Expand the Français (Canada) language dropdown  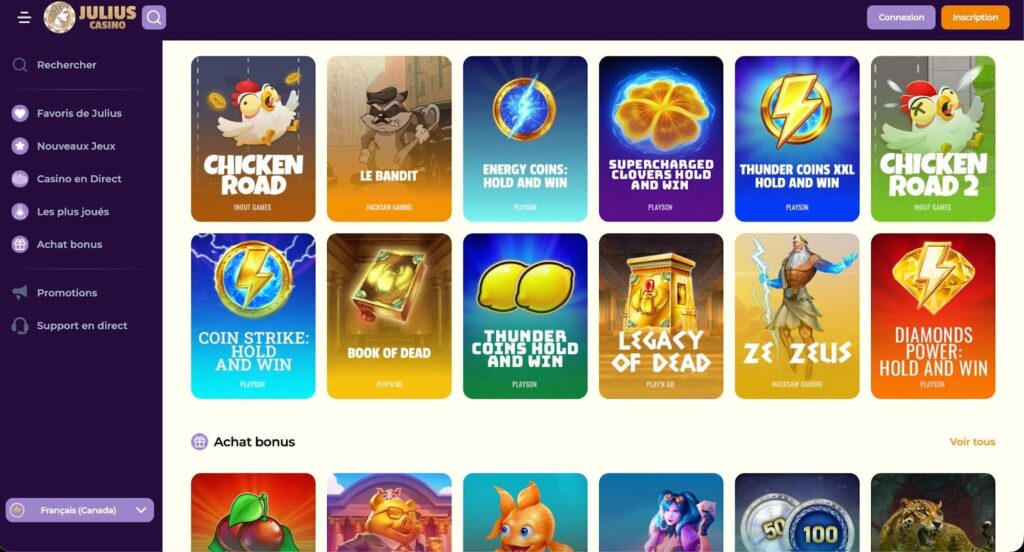click(x=80, y=510)
